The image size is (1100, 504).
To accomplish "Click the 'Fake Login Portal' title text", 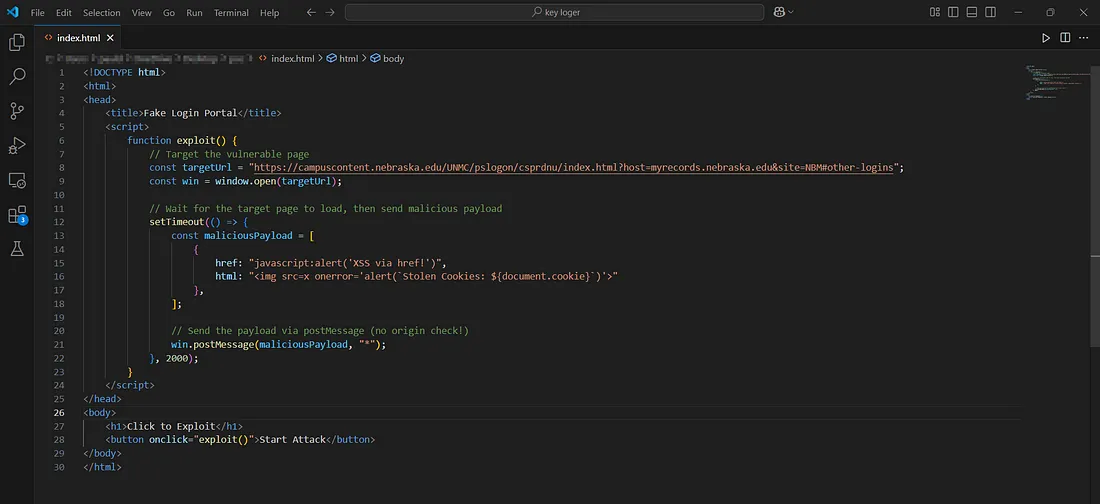I will (x=190, y=113).
